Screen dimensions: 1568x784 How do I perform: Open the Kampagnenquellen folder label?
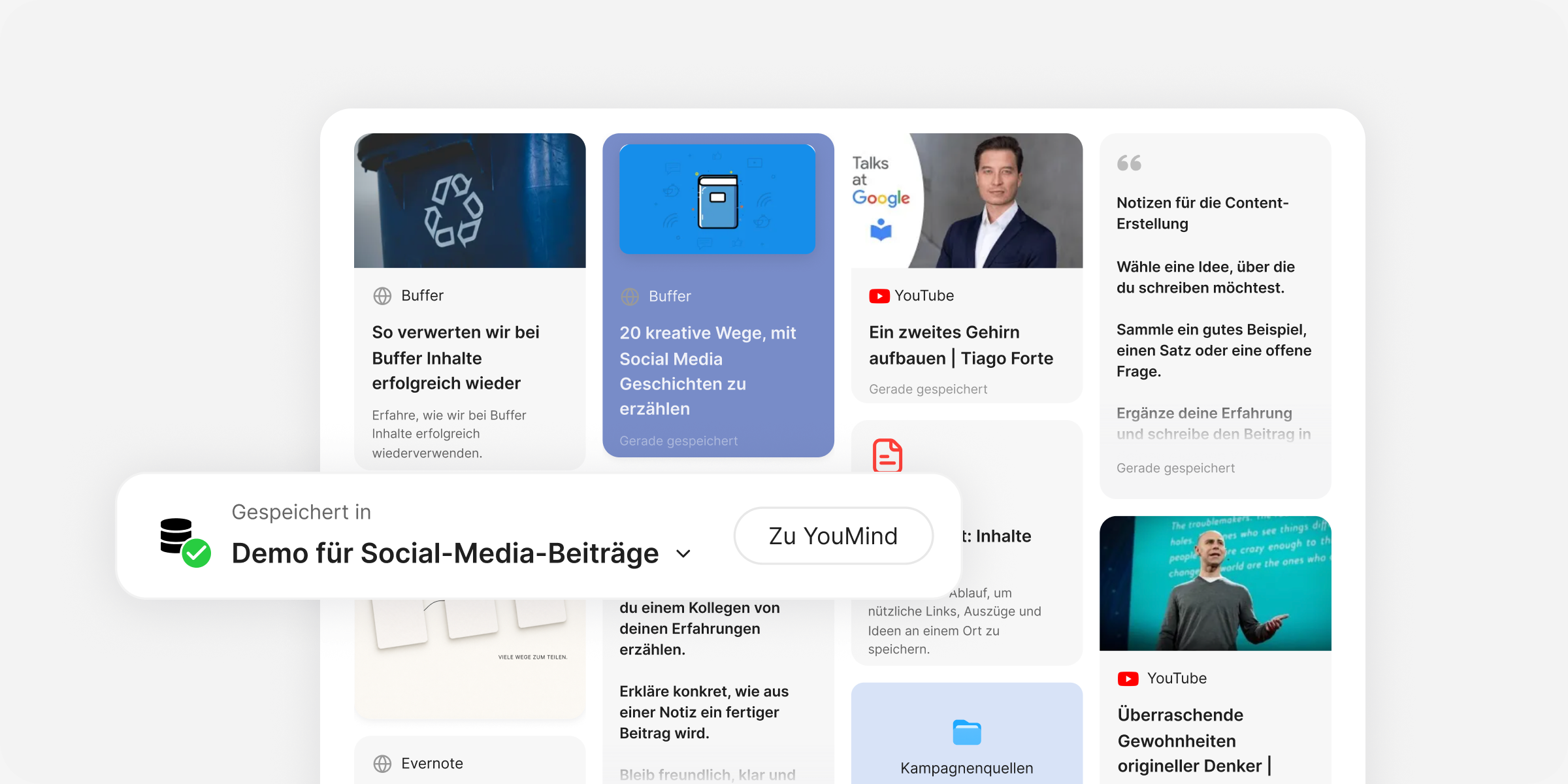967,768
